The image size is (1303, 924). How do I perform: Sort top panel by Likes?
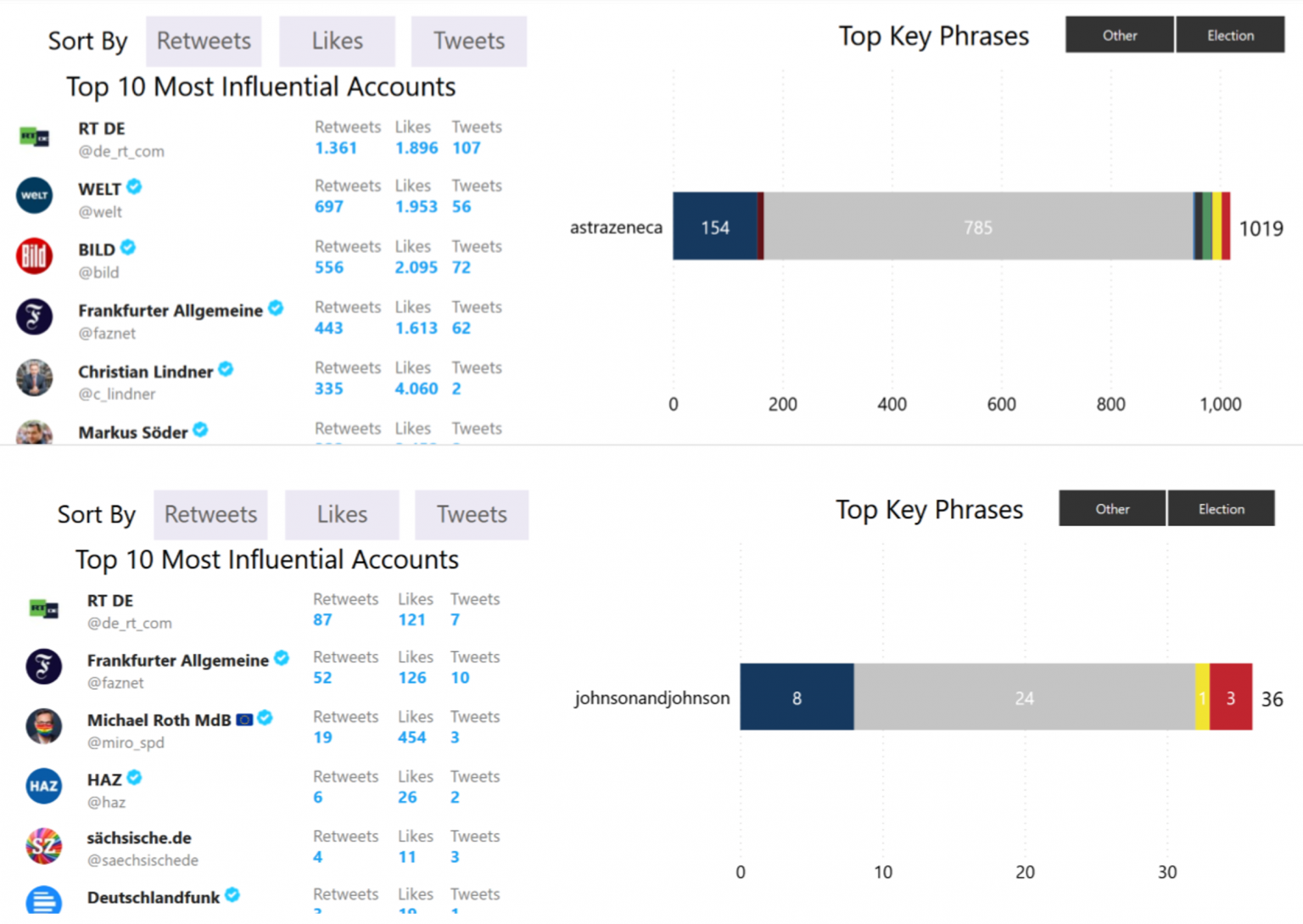tap(337, 41)
